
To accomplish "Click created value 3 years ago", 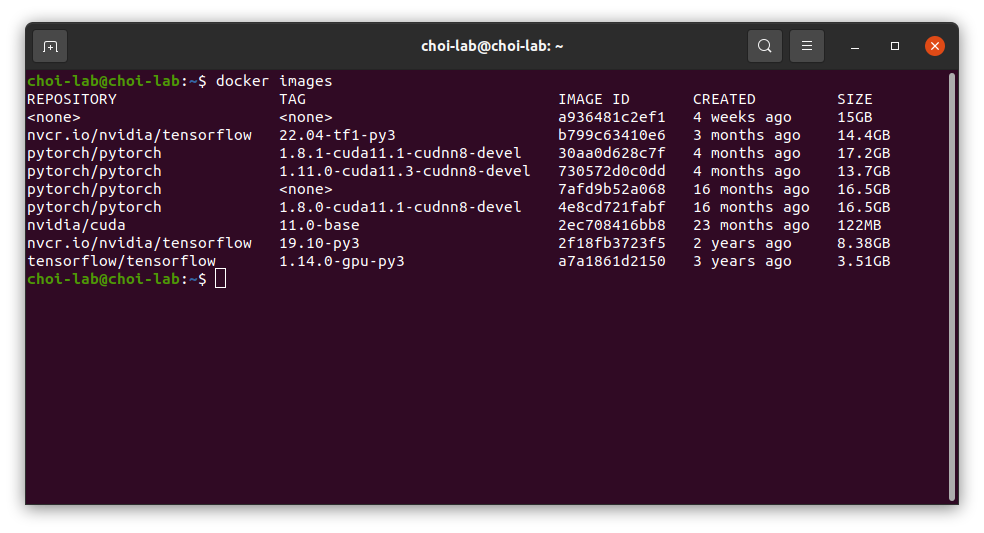I will (742, 261).
